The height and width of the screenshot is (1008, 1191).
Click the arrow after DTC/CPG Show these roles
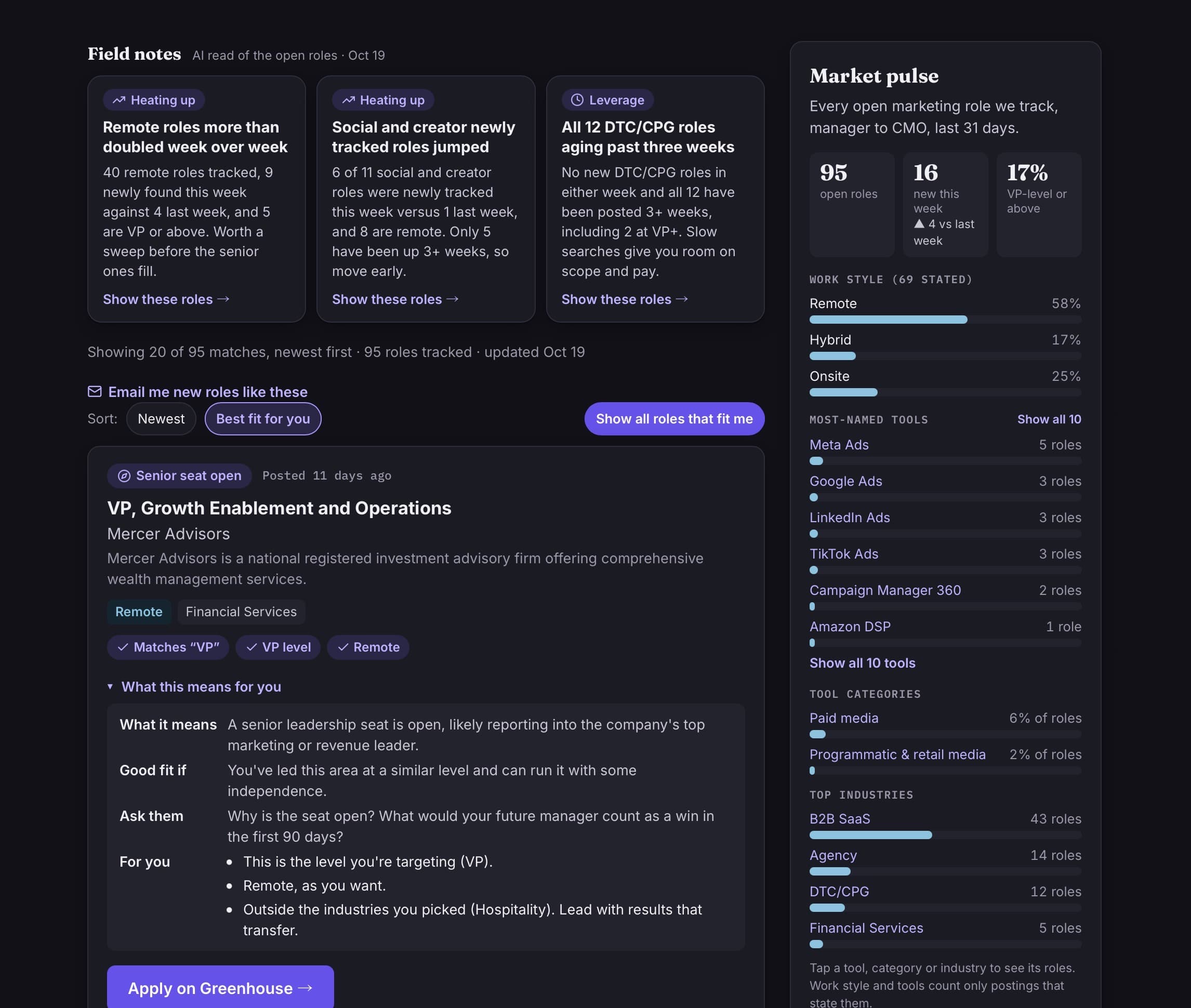click(682, 299)
